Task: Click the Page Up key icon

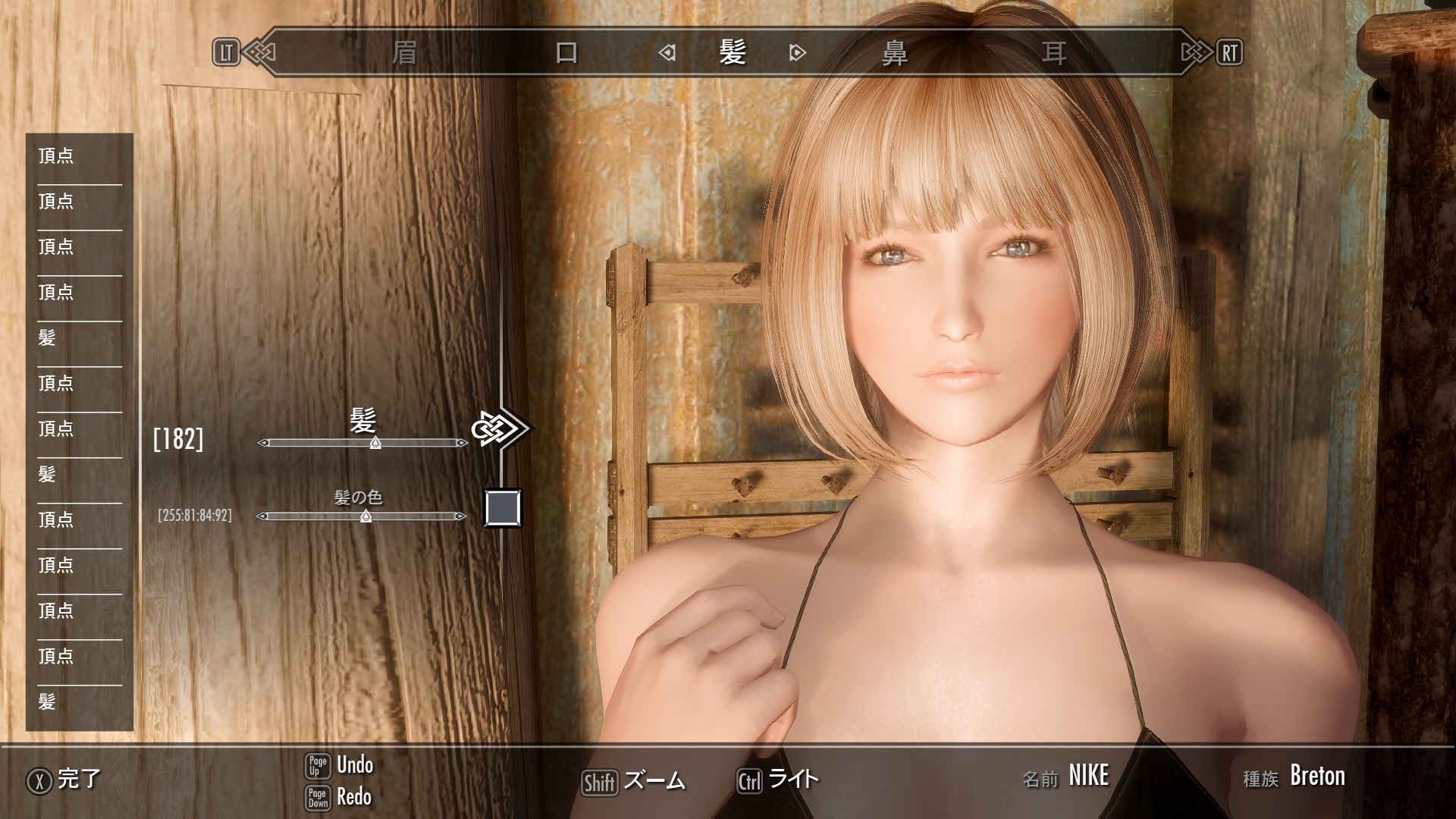Action: 318,766
